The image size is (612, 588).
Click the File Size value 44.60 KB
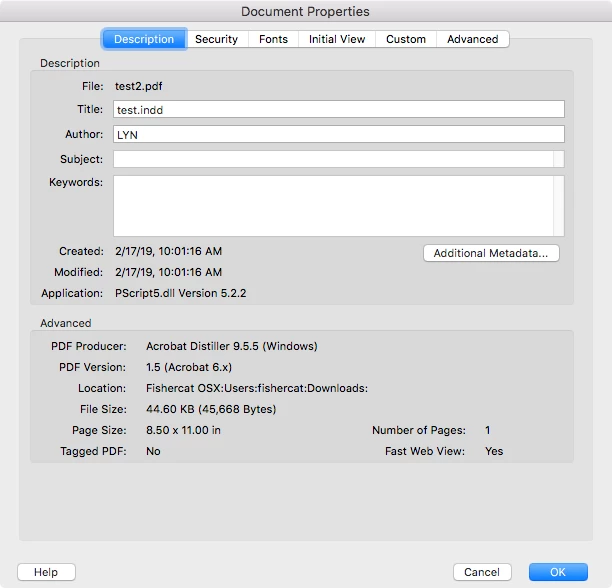click(x=211, y=409)
